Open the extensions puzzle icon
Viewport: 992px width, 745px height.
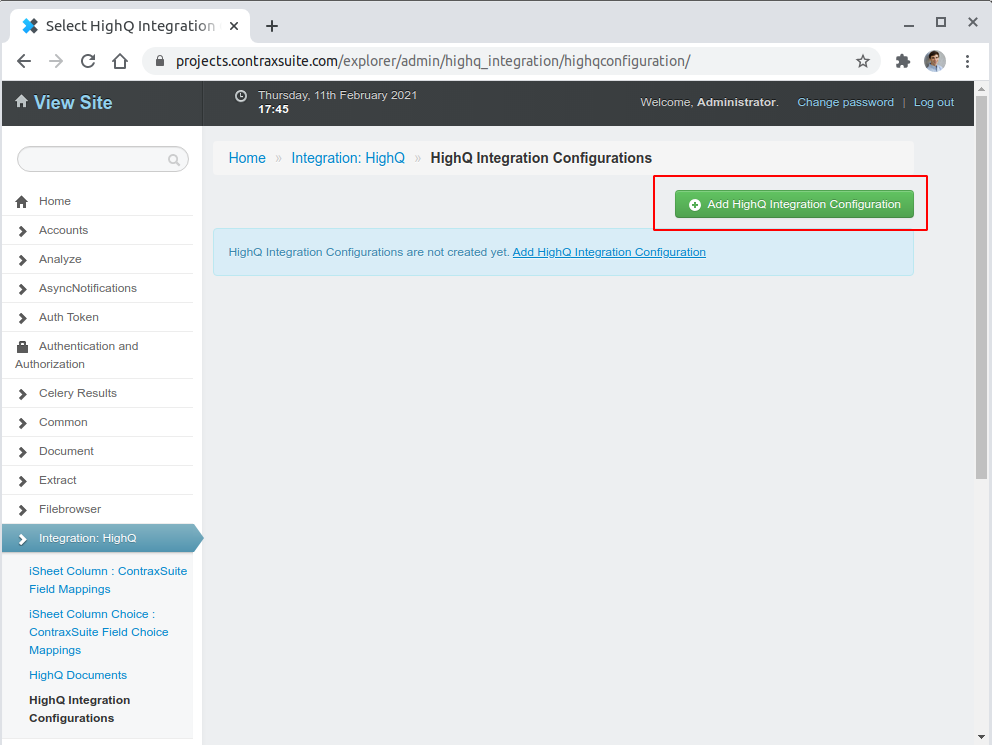click(903, 61)
